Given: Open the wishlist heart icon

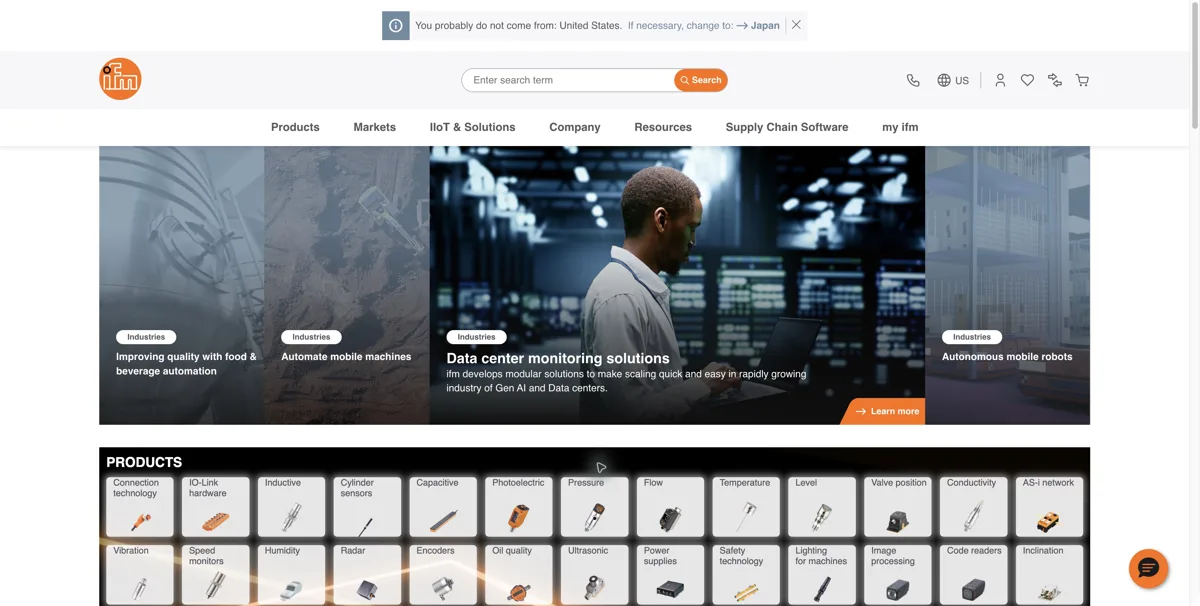Looking at the screenshot, I should (x=1027, y=80).
